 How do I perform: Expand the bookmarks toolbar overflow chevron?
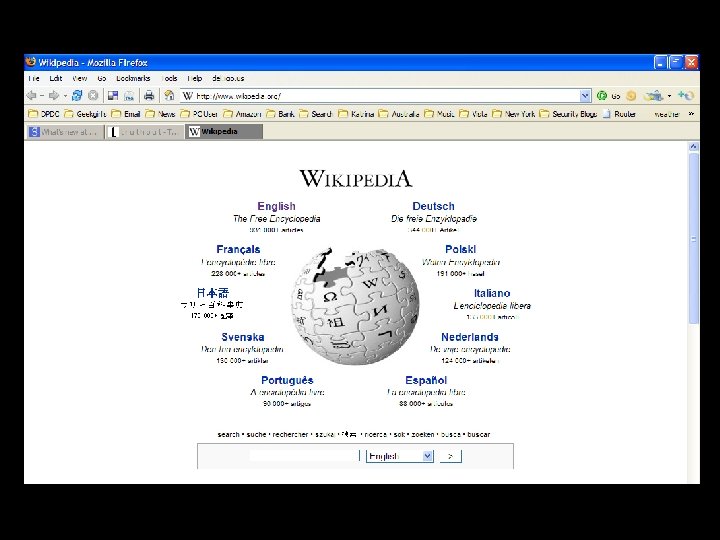click(x=692, y=114)
